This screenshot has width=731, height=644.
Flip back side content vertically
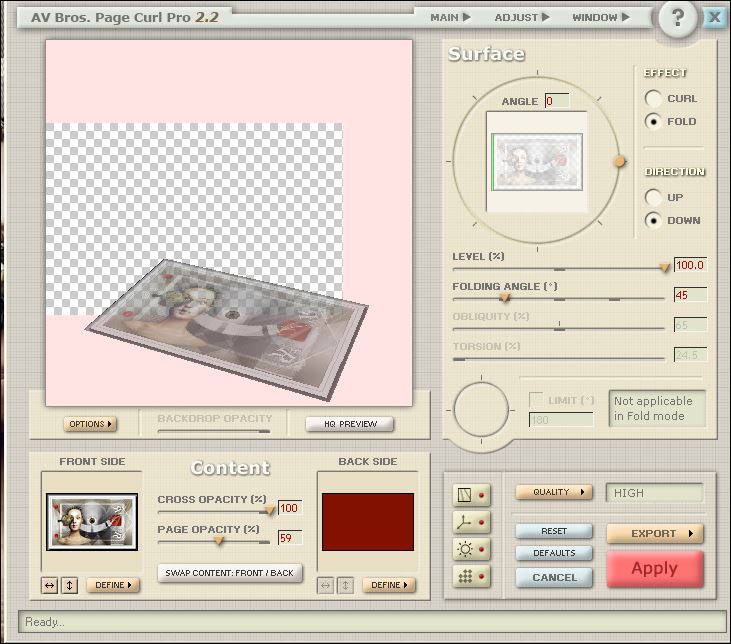coord(345,585)
